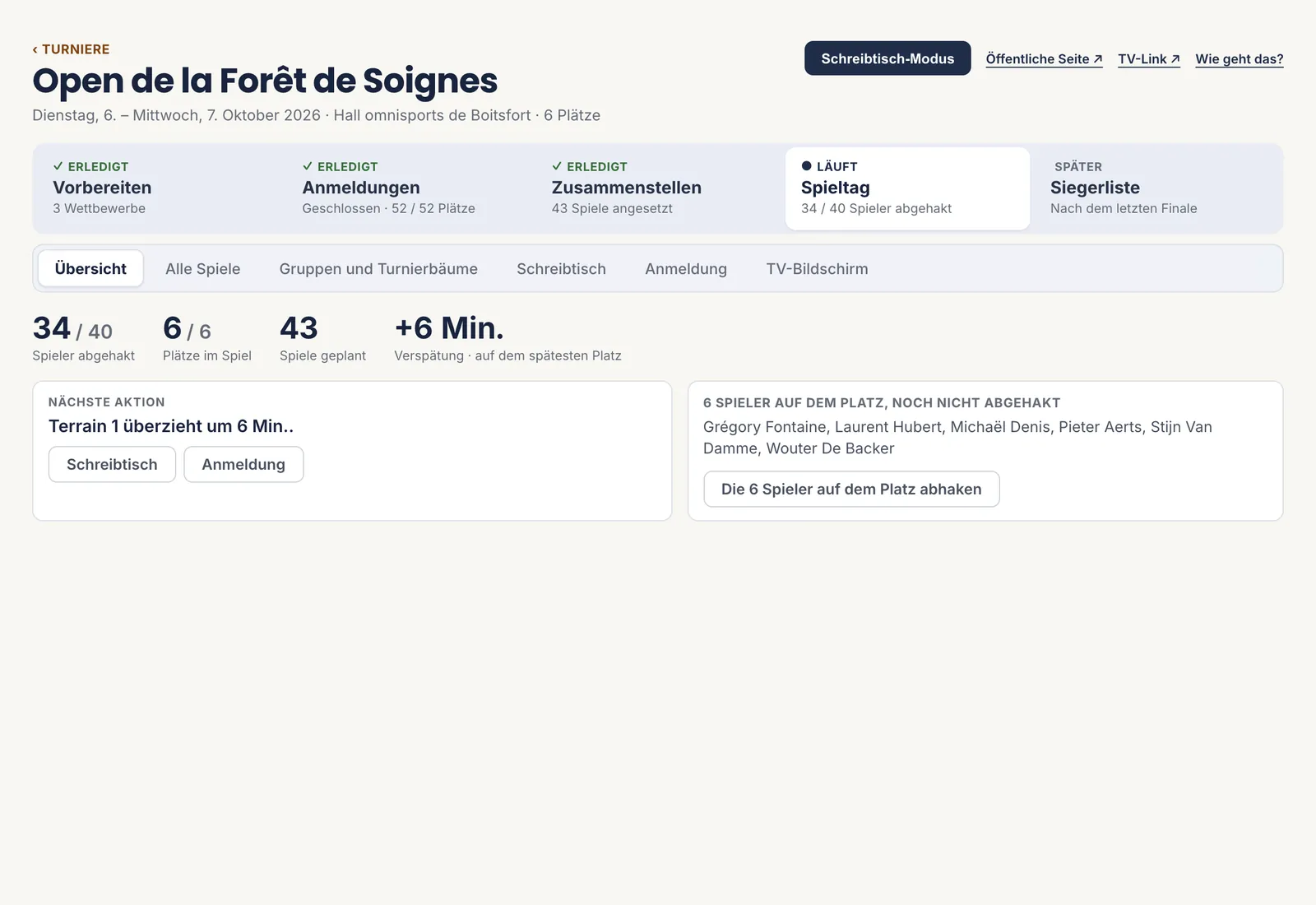Switch to the Übersicht tab
This screenshot has height=905, width=1316.
tap(90, 269)
